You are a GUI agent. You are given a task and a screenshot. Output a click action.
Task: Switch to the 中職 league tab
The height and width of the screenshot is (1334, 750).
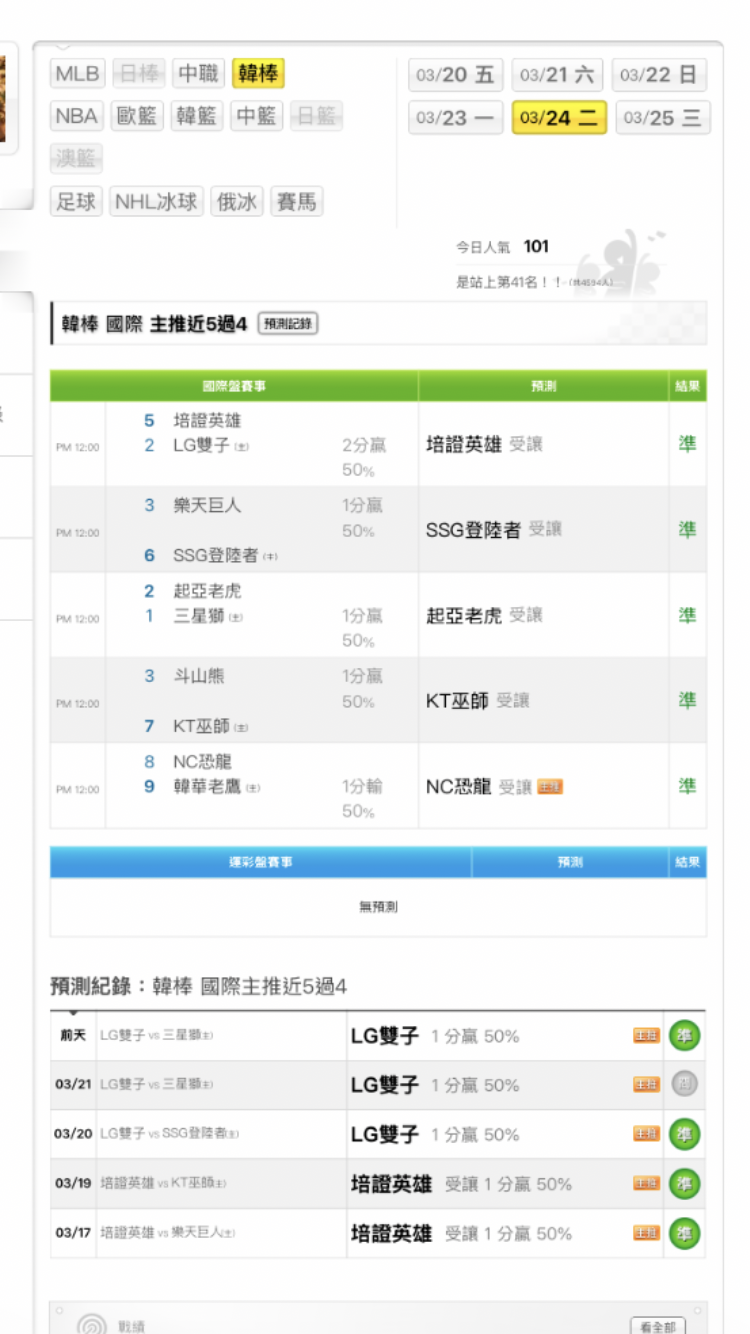click(198, 74)
